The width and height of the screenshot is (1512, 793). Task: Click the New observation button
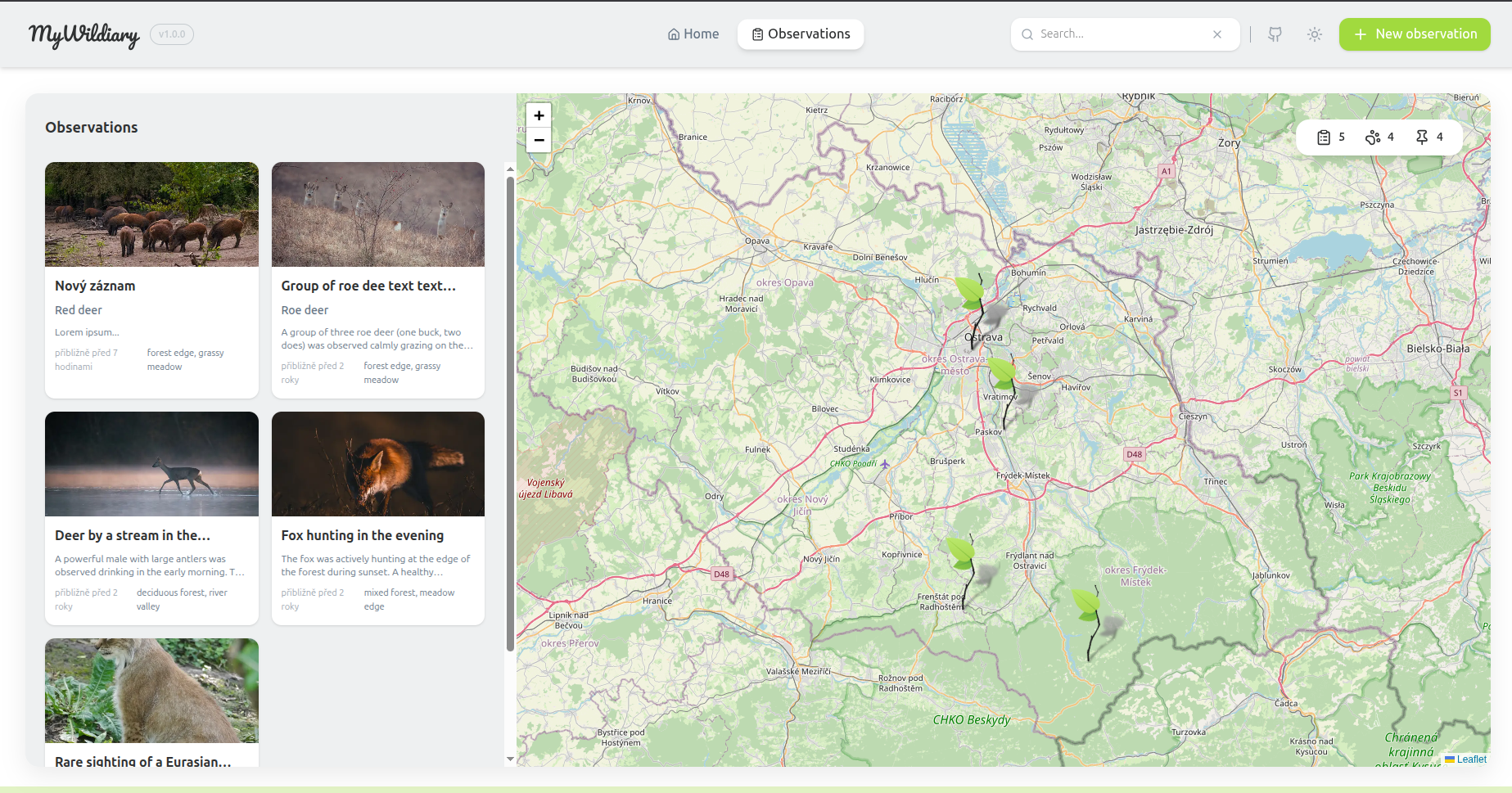coord(1414,34)
